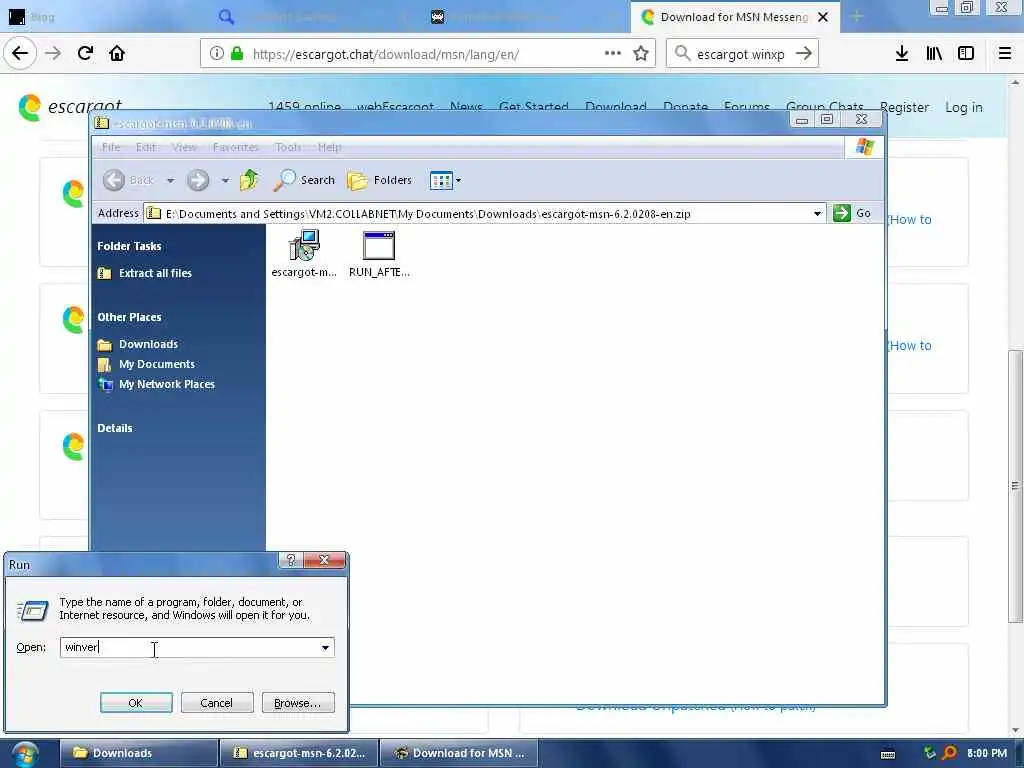
Task: Open page actions three-dot menu
Action: click(613, 53)
